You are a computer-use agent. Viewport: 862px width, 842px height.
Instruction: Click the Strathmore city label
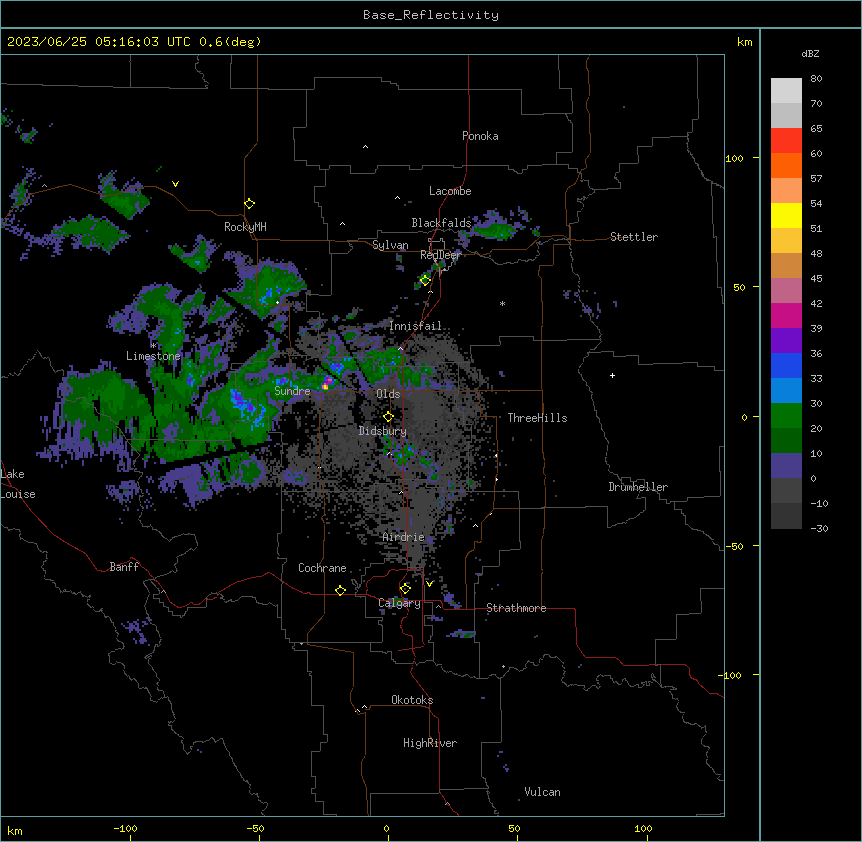516,608
